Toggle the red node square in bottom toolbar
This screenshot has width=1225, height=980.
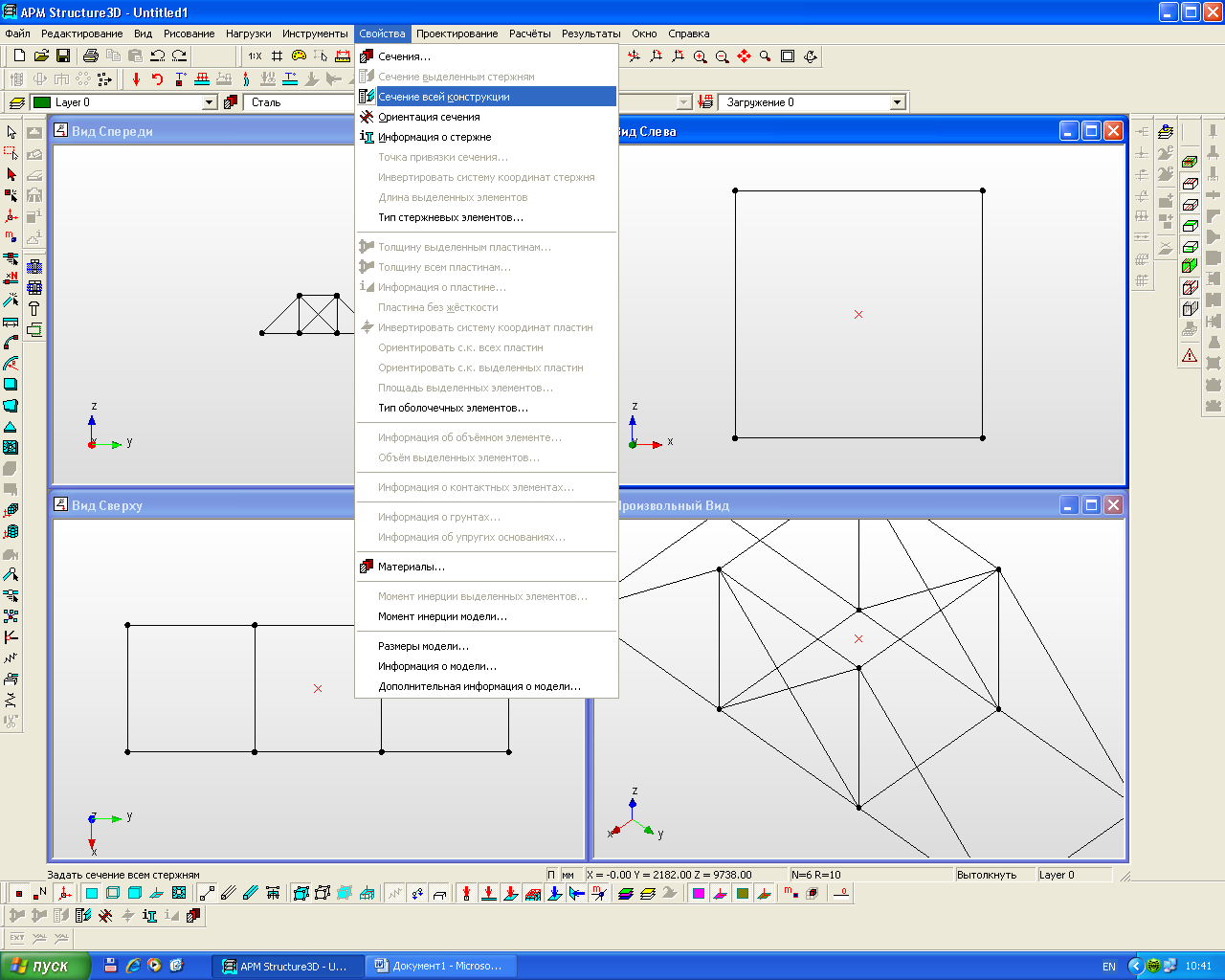pyautogui.click(x=18, y=893)
